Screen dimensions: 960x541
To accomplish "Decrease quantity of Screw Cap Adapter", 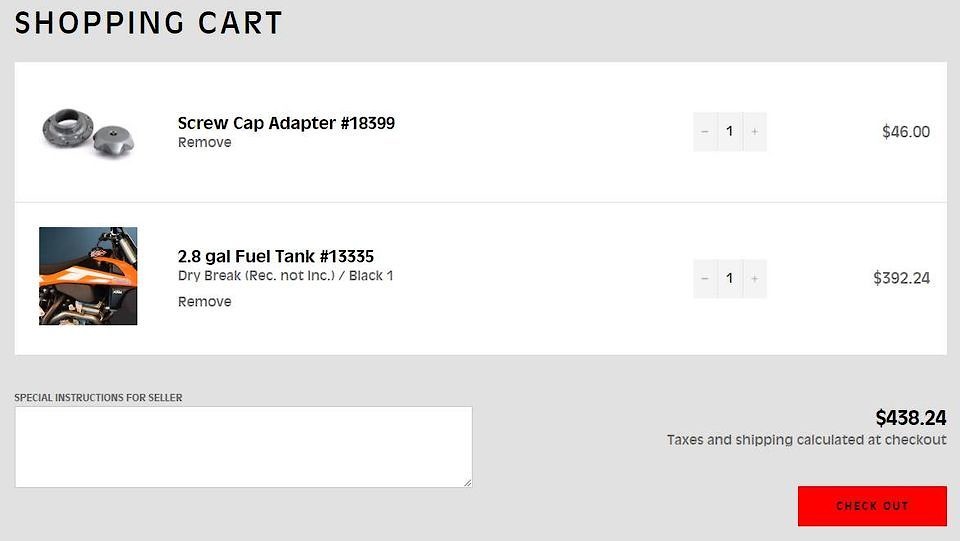I will pos(705,131).
